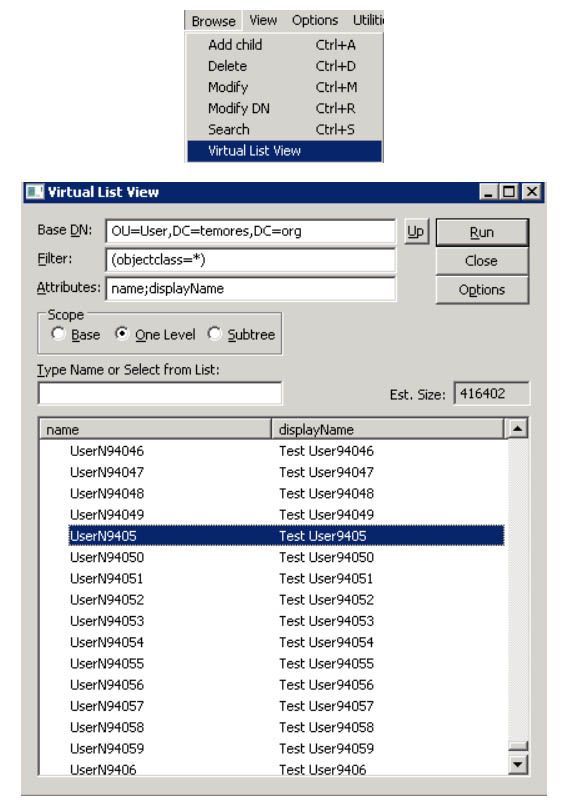Click the displayName column header
The image size is (564, 805).
coord(387,429)
